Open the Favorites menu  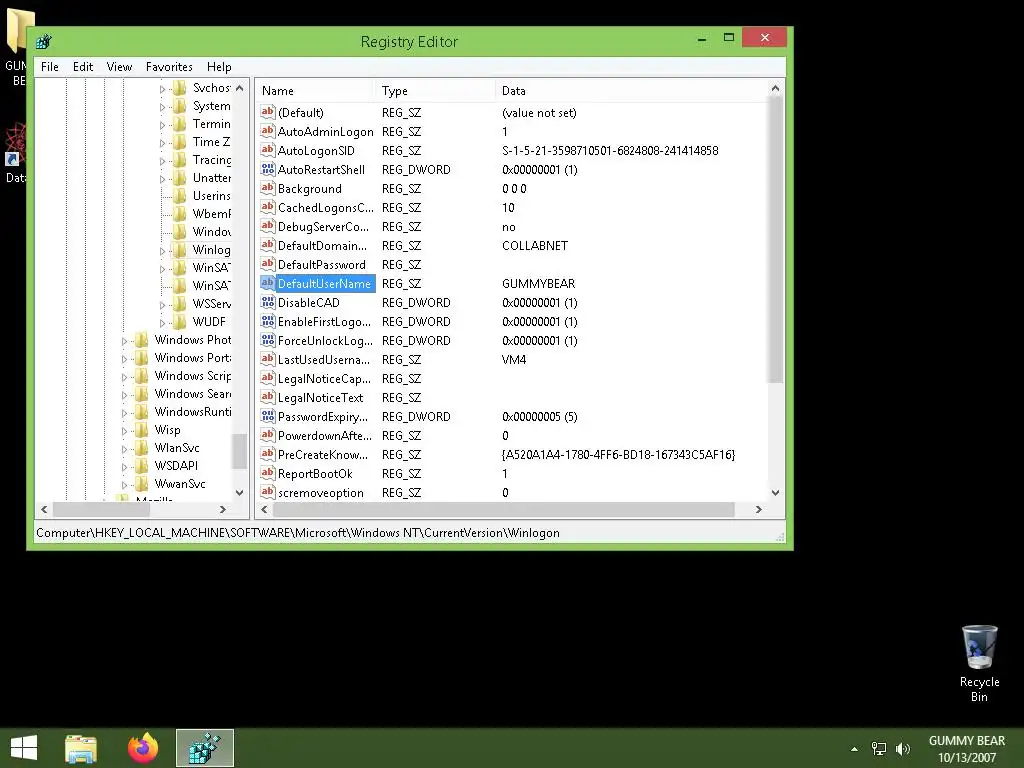(169, 67)
